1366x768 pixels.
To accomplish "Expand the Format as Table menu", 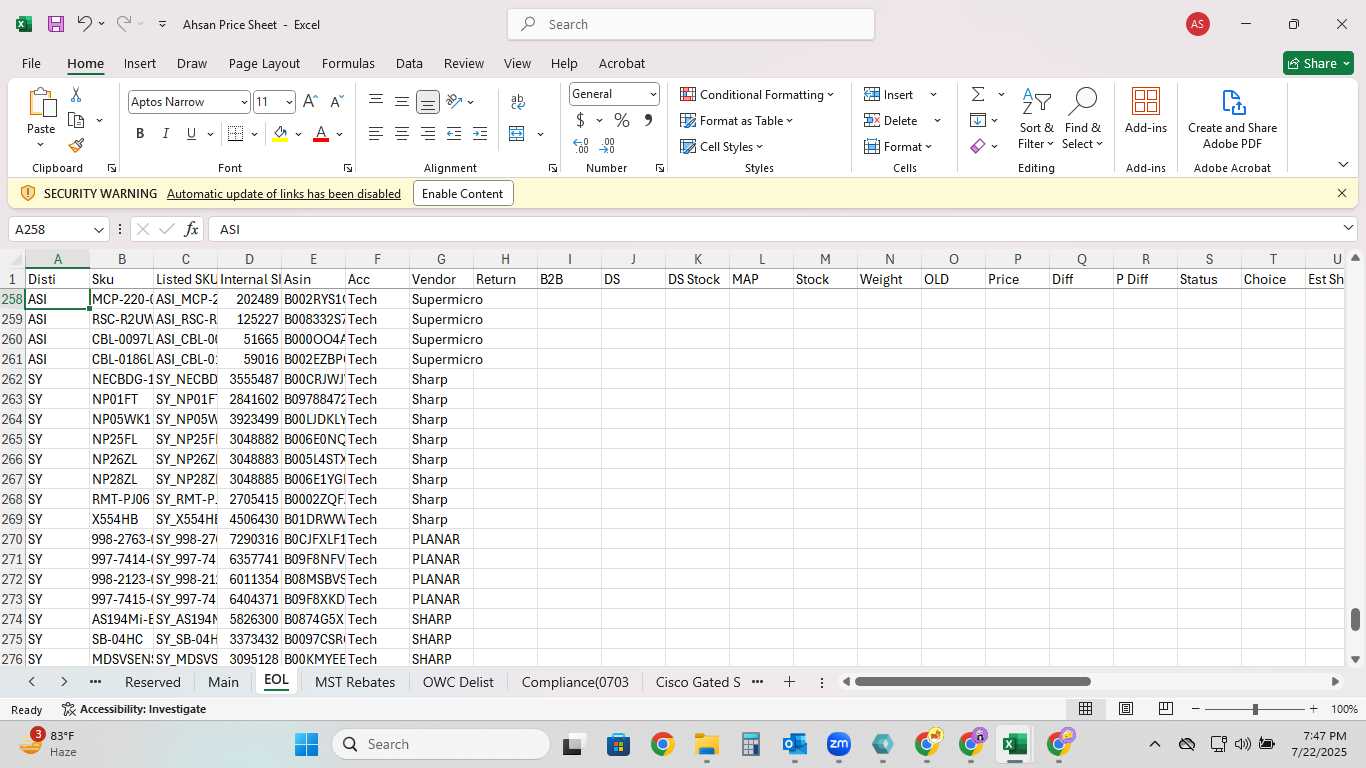I will pos(737,120).
